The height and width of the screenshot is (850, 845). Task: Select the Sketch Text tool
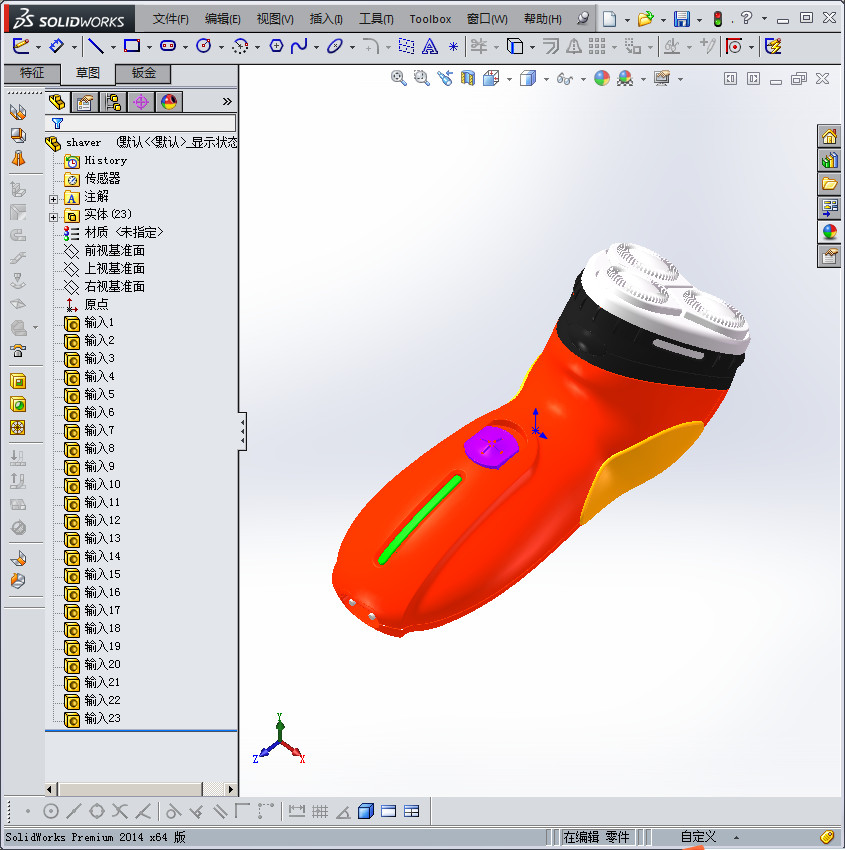tap(430, 47)
